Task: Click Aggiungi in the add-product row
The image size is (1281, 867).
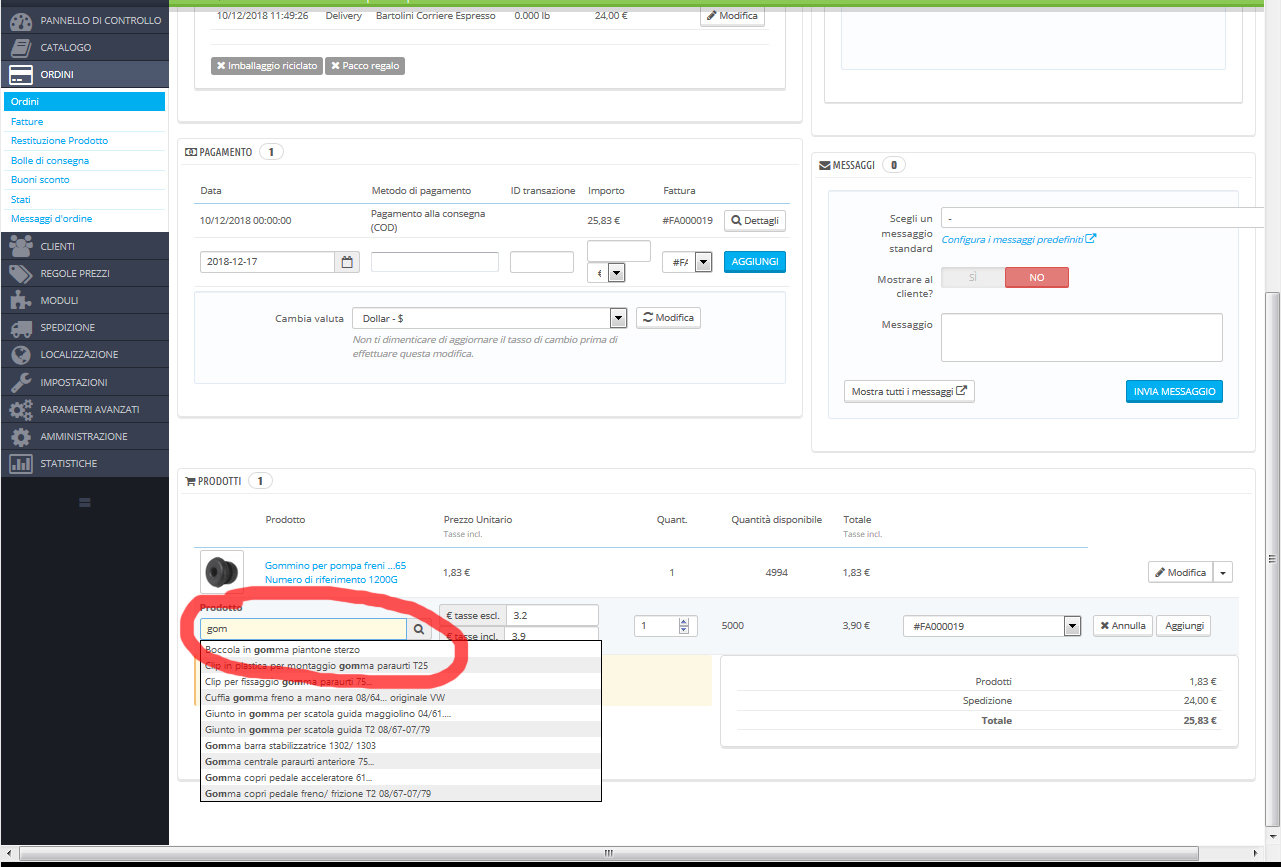Action: coord(1183,626)
